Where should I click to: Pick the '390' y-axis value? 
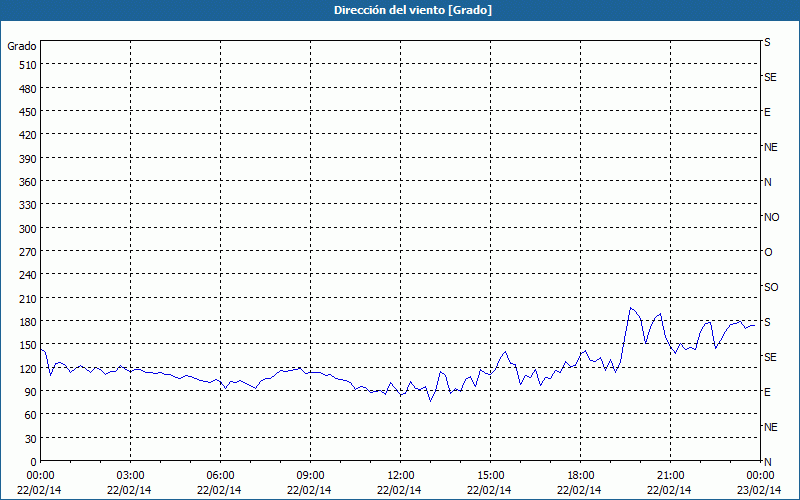pyautogui.click(x=28, y=159)
